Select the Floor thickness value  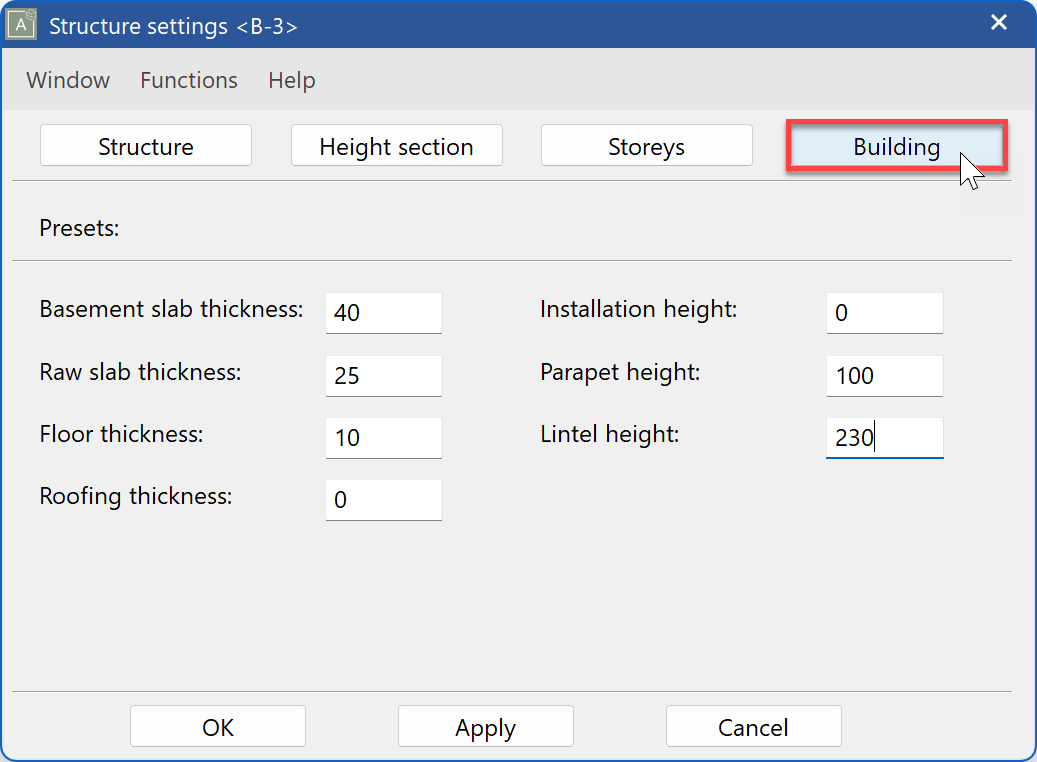tap(383, 438)
